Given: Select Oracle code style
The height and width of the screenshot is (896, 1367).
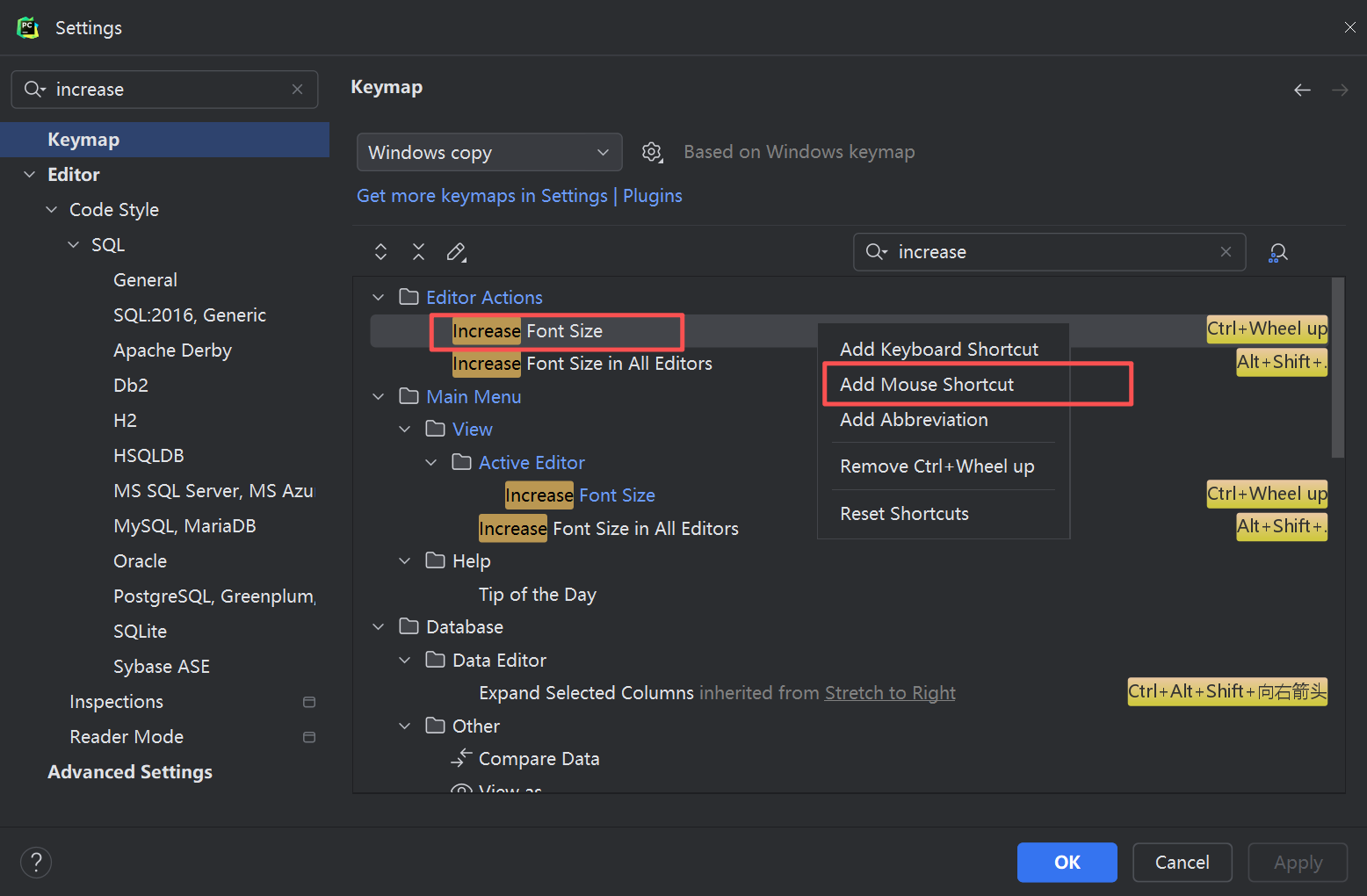Looking at the screenshot, I should pyautogui.click(x=140, y=561).
